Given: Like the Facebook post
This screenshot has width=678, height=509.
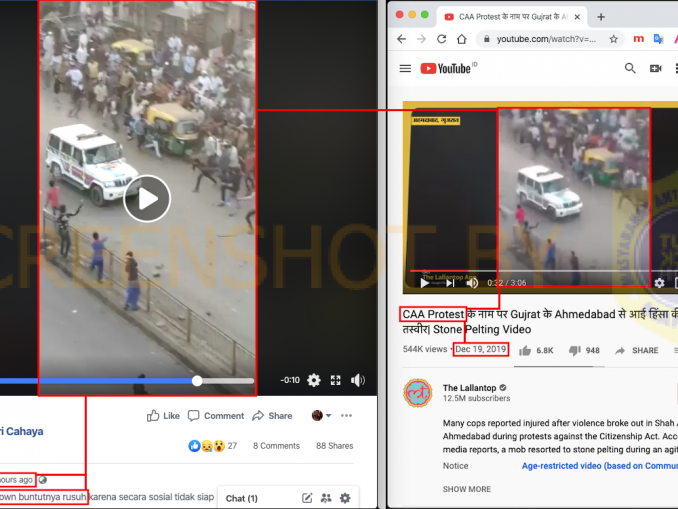Looking at the screenshot, I should coord(163,416).
